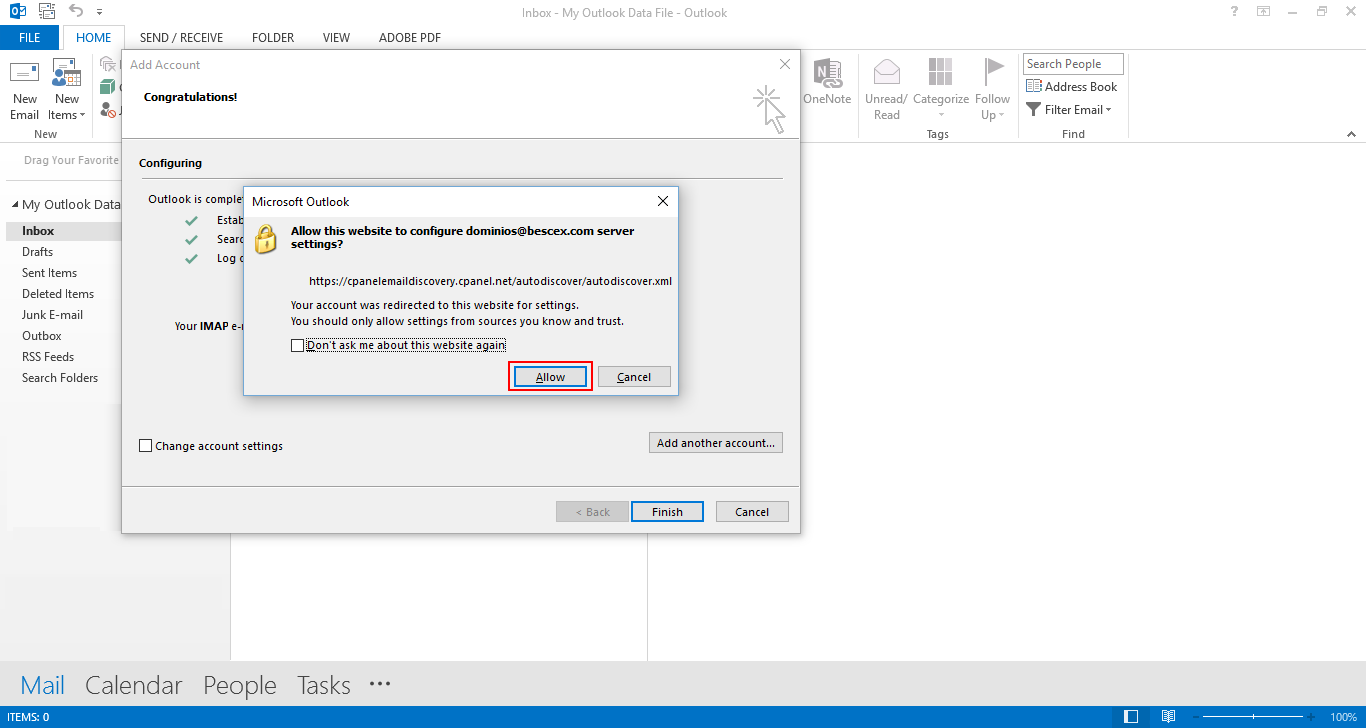Switch to the VIEW tab
Image resolution: width=1366 pixels, height=728 pixels.
[336, 38]
